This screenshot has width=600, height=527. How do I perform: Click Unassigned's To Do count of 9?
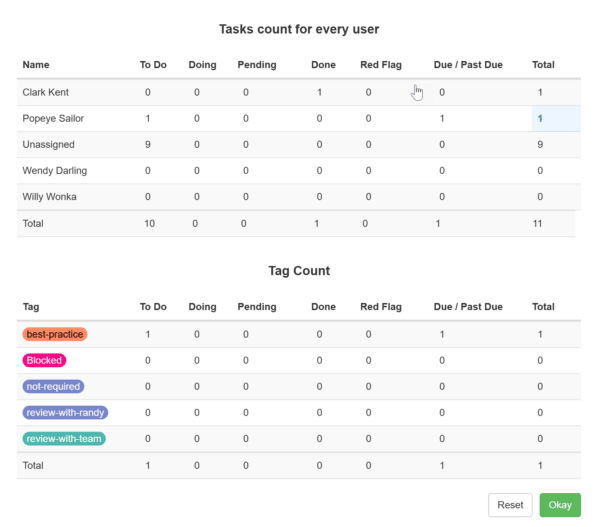[x=148, y=144]
